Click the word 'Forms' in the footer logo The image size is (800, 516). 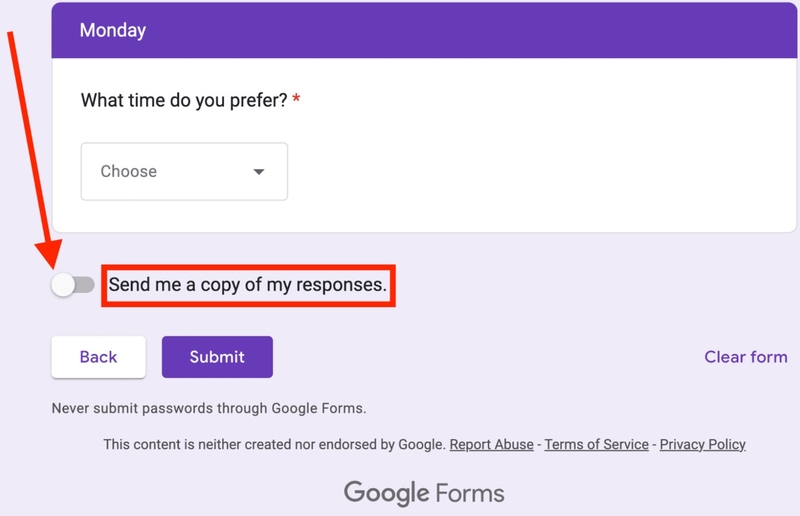(470, 493)
